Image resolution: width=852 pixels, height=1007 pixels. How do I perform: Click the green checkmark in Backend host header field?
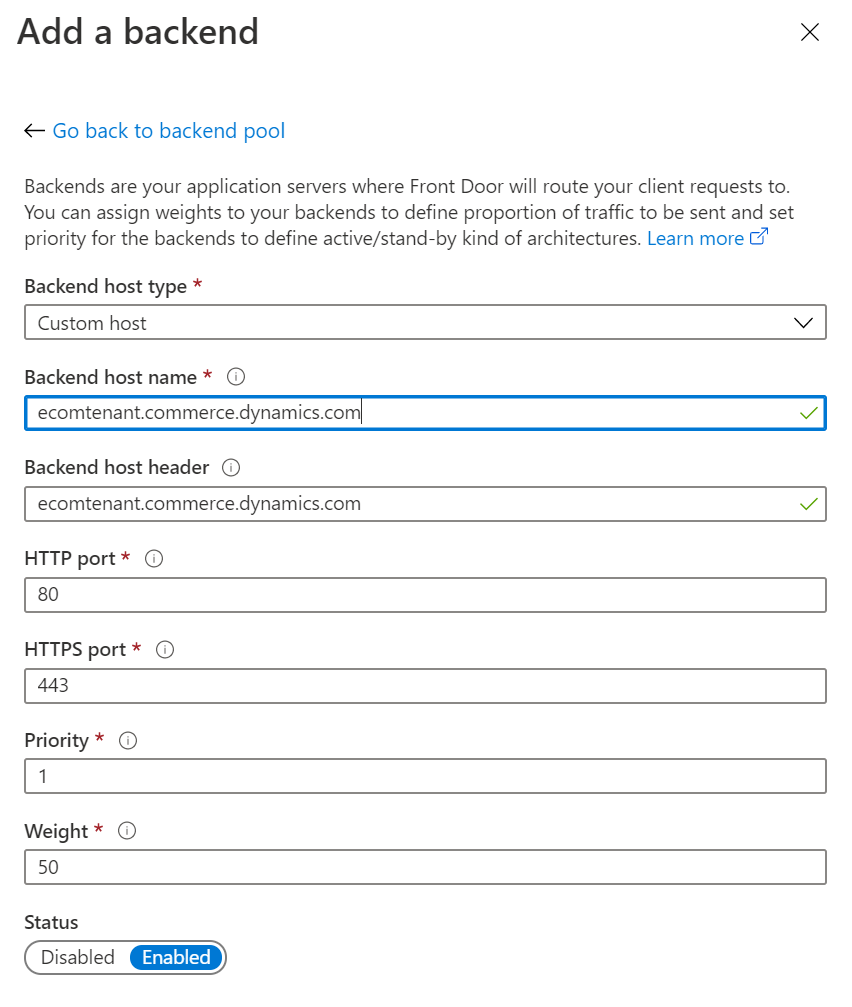[808, 503]
